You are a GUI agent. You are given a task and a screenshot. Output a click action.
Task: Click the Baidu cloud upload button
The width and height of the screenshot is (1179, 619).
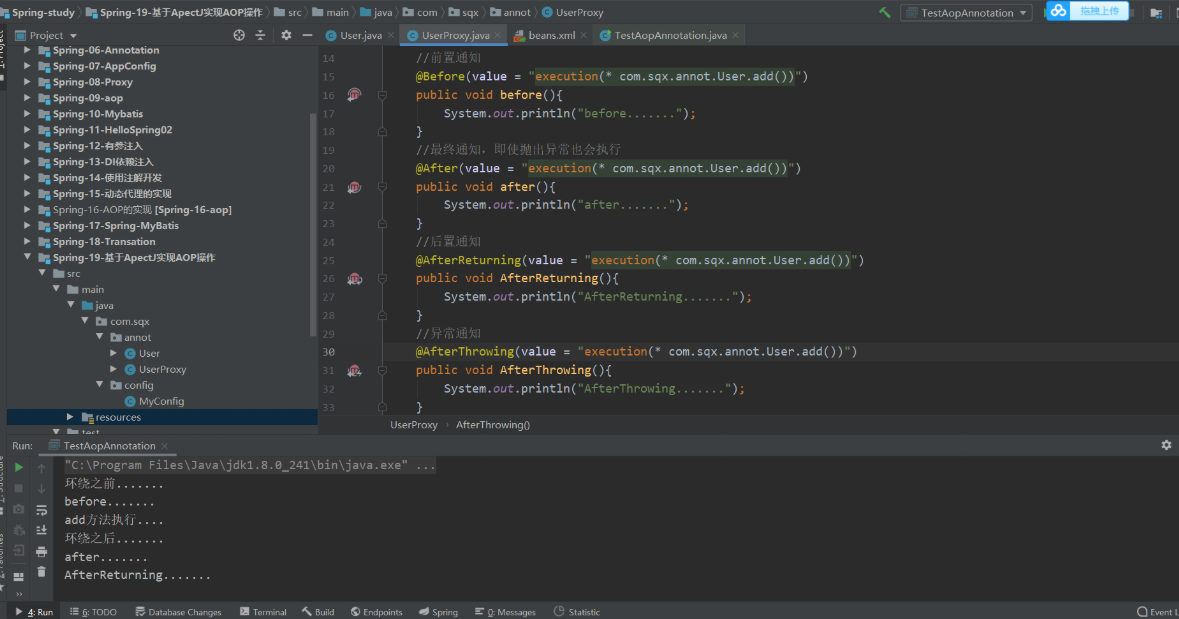[1087, 11]
